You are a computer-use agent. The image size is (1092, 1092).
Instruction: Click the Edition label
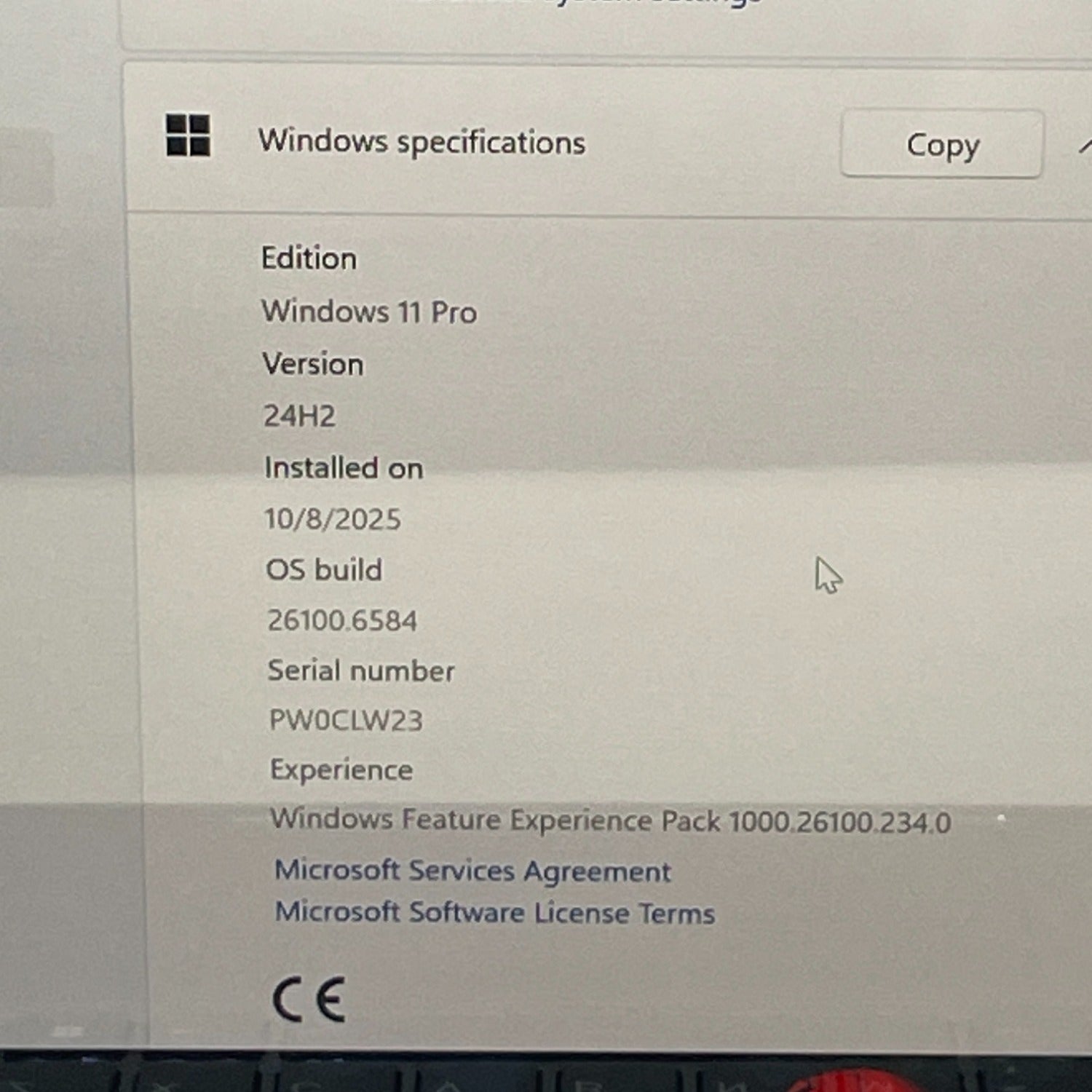(309, 258)
